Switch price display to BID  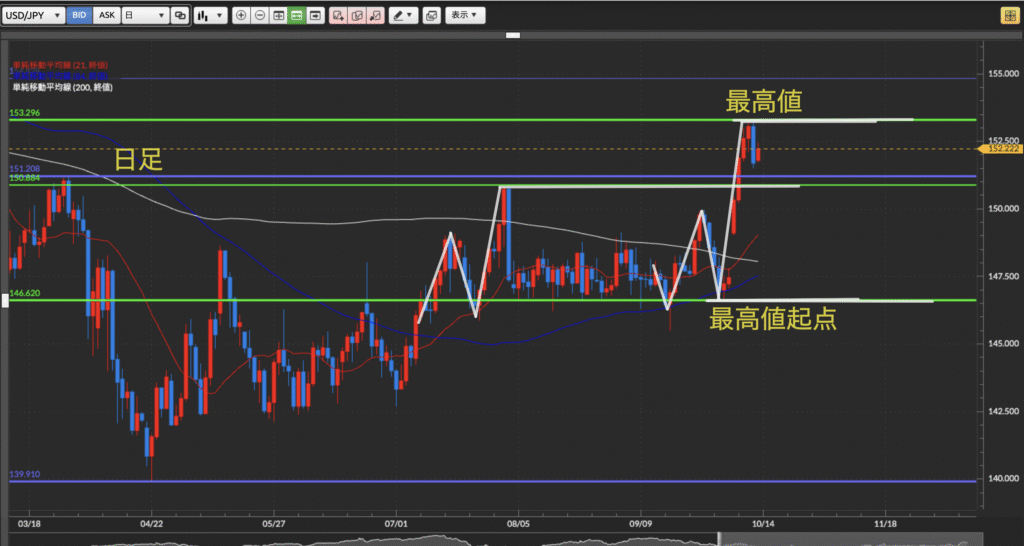coord(81,15)
